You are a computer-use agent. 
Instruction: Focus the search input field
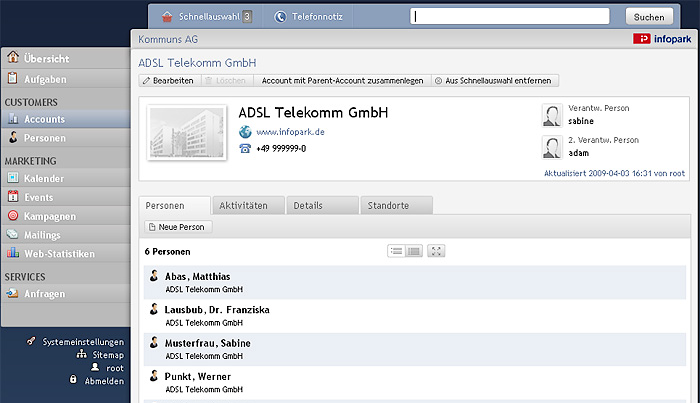click(509, 17)
